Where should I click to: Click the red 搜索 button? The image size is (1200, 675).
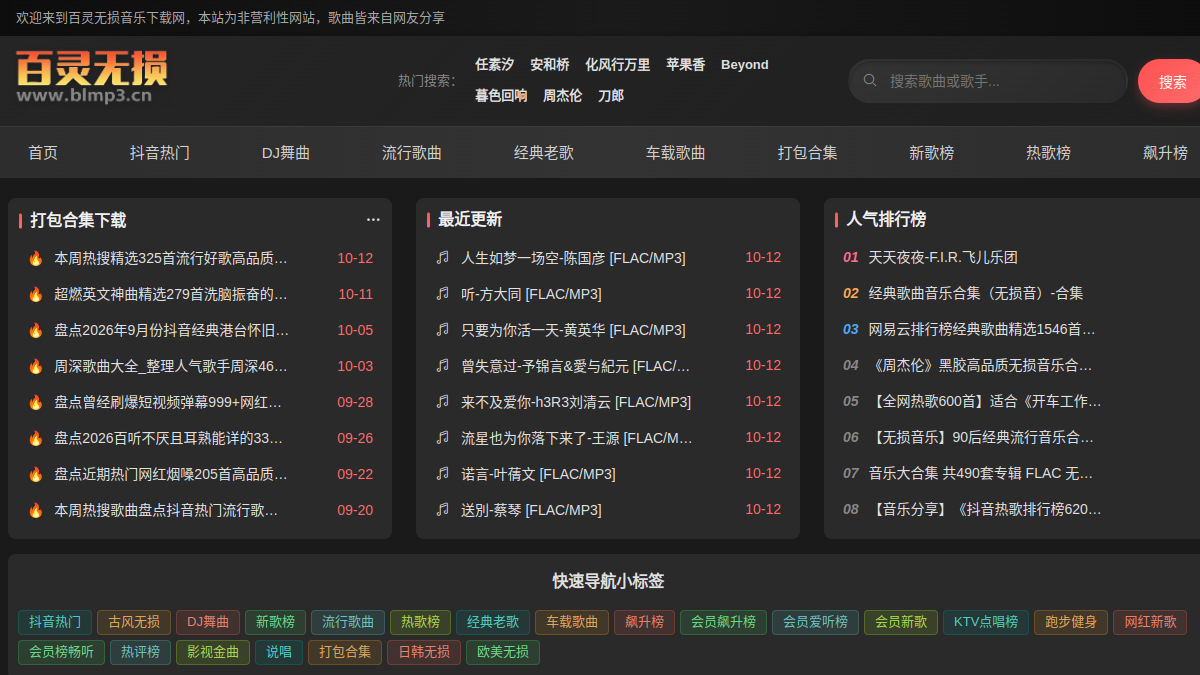tap(1170, 81)
